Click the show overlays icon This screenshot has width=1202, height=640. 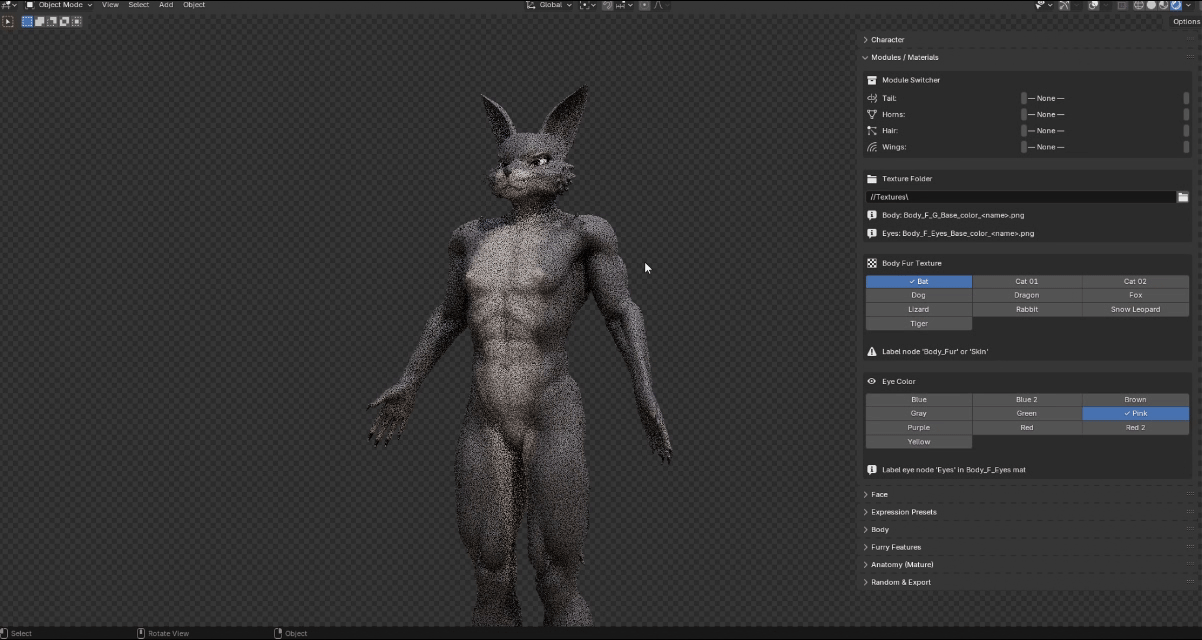tap(1094, 5)
